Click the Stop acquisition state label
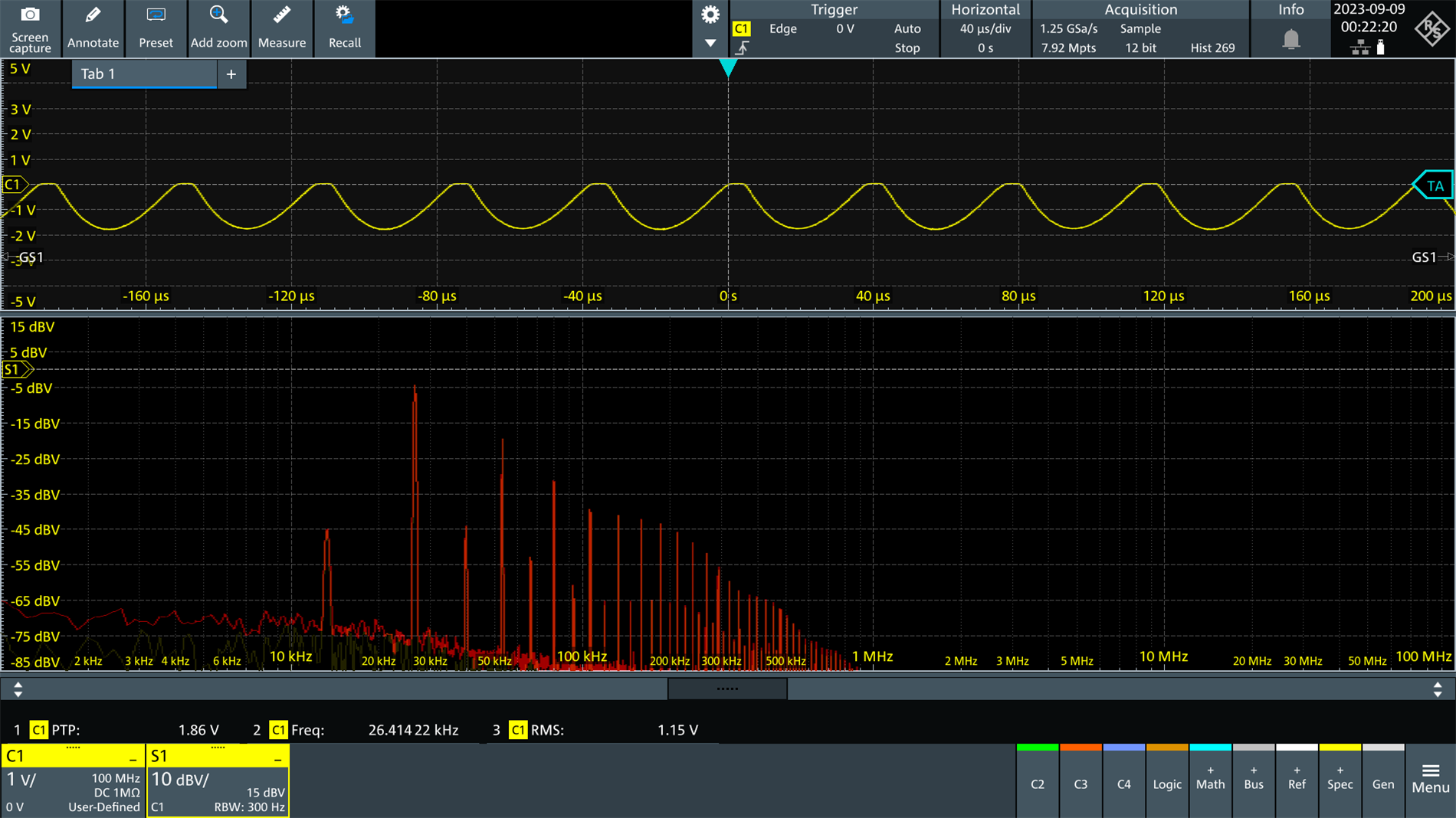The height and width of the screenshot is (818, 1456). pos(907,47)
